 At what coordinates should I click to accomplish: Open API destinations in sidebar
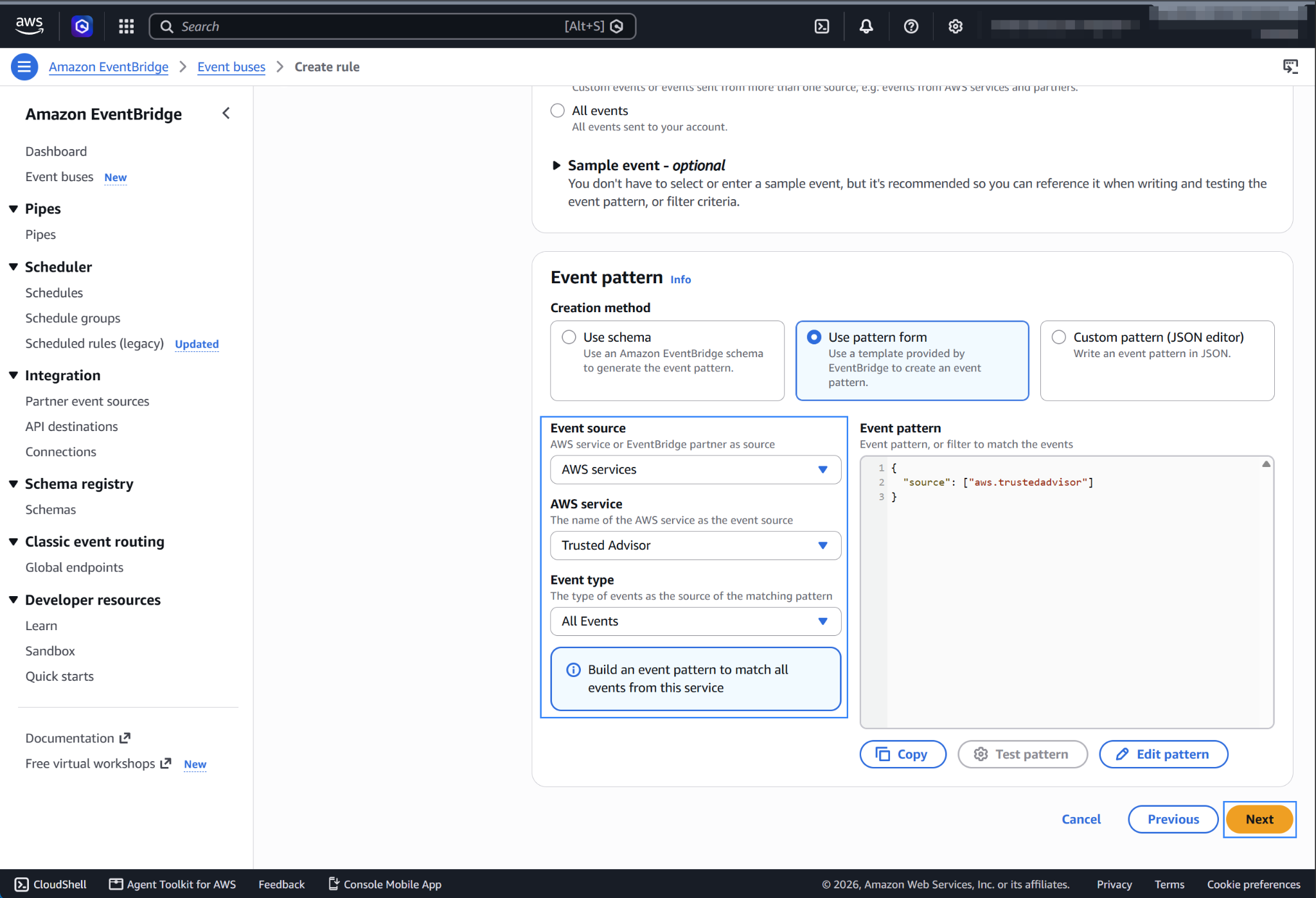point(71,427)
